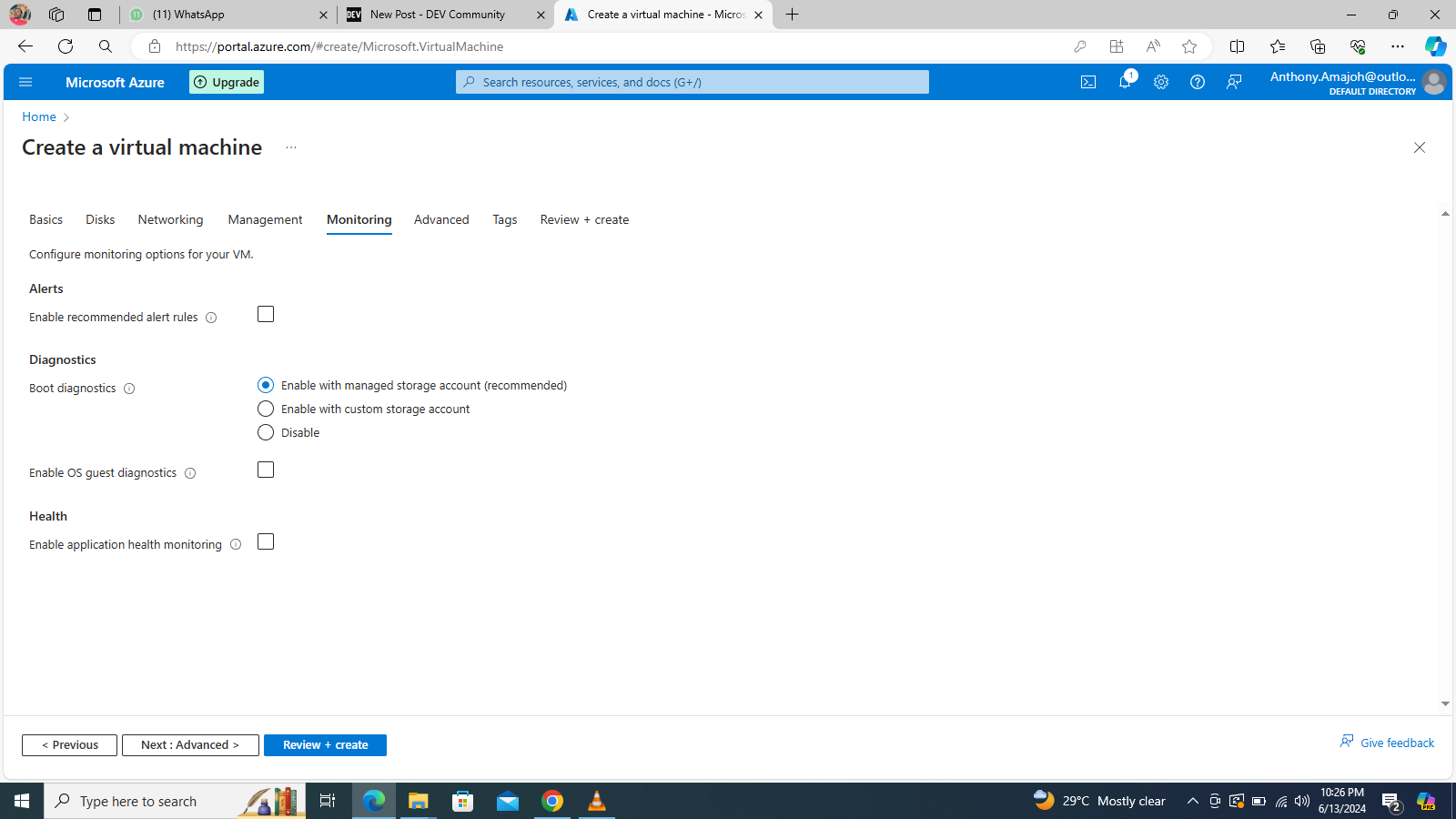Viewport: 1456px width, 819px height.
Task: Open VLC media player from the taskbar
Action: pyautogui.click(x=597, y=801)
